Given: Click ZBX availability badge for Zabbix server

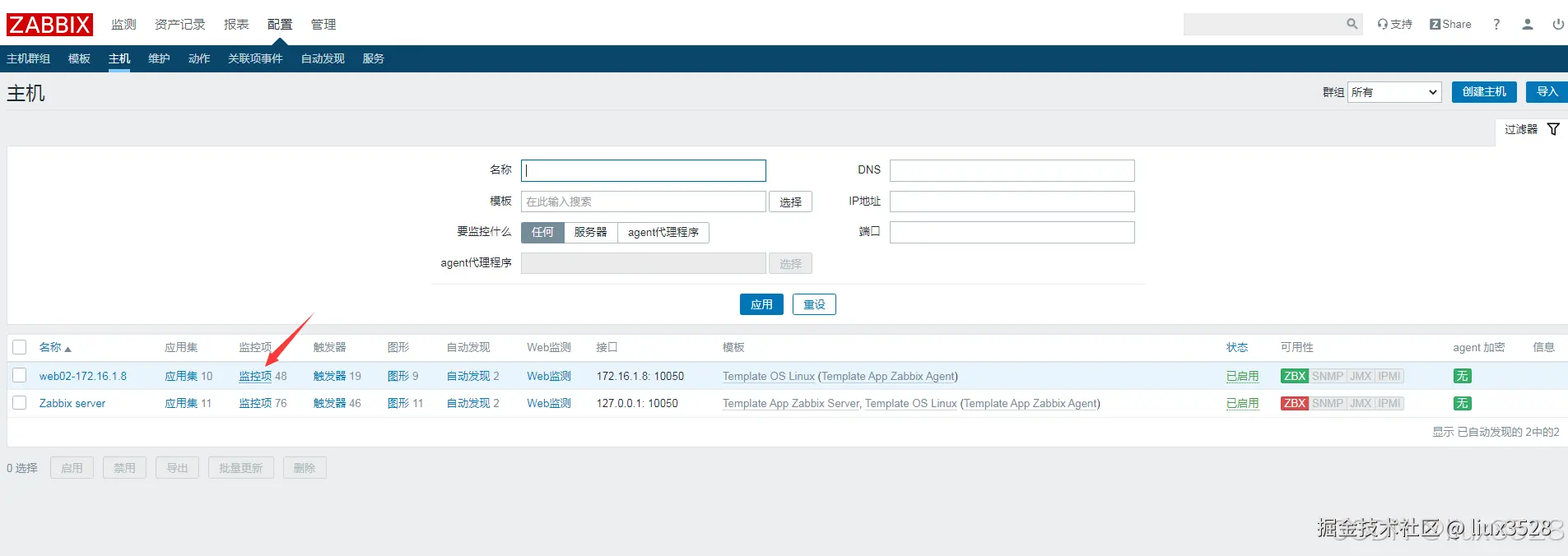Looking at the screenshot, I should 1295,403.
